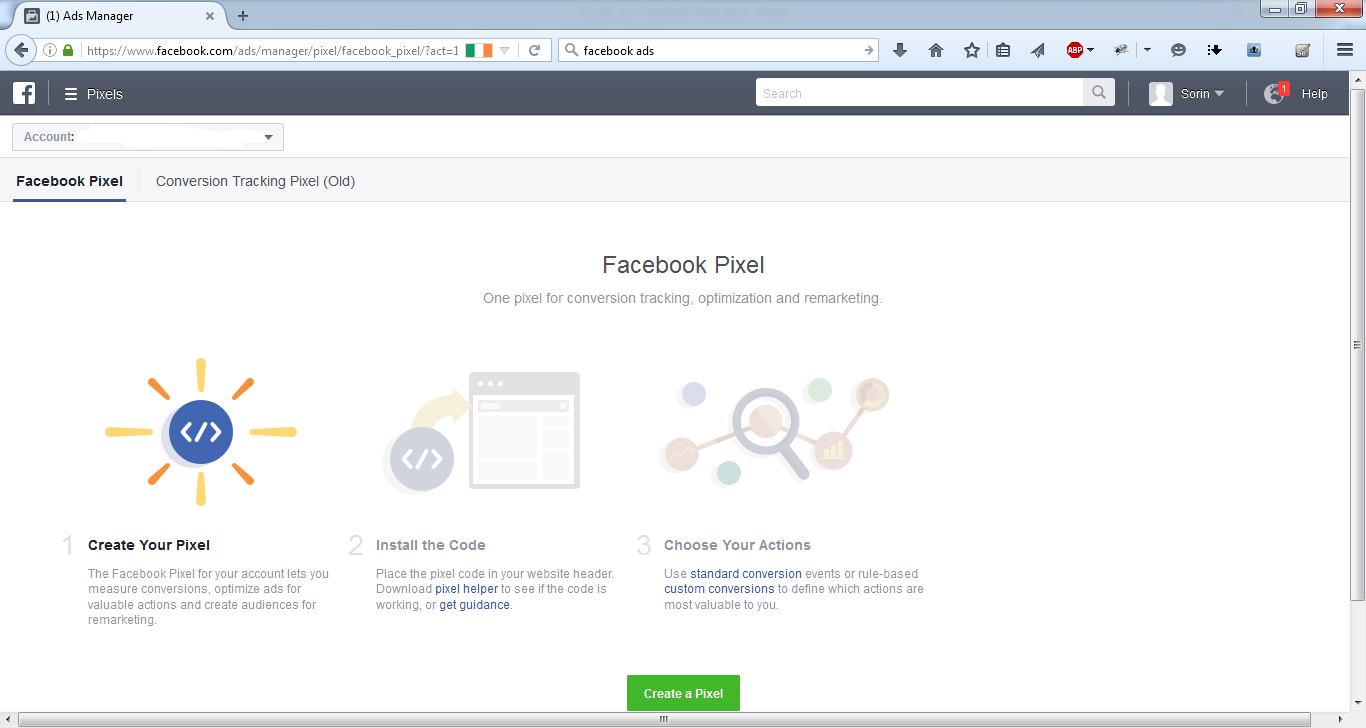Click the Install the Code heading
Image resolution: width=1366 pixels, height=728 pixels.
click(x=431, y=545)
